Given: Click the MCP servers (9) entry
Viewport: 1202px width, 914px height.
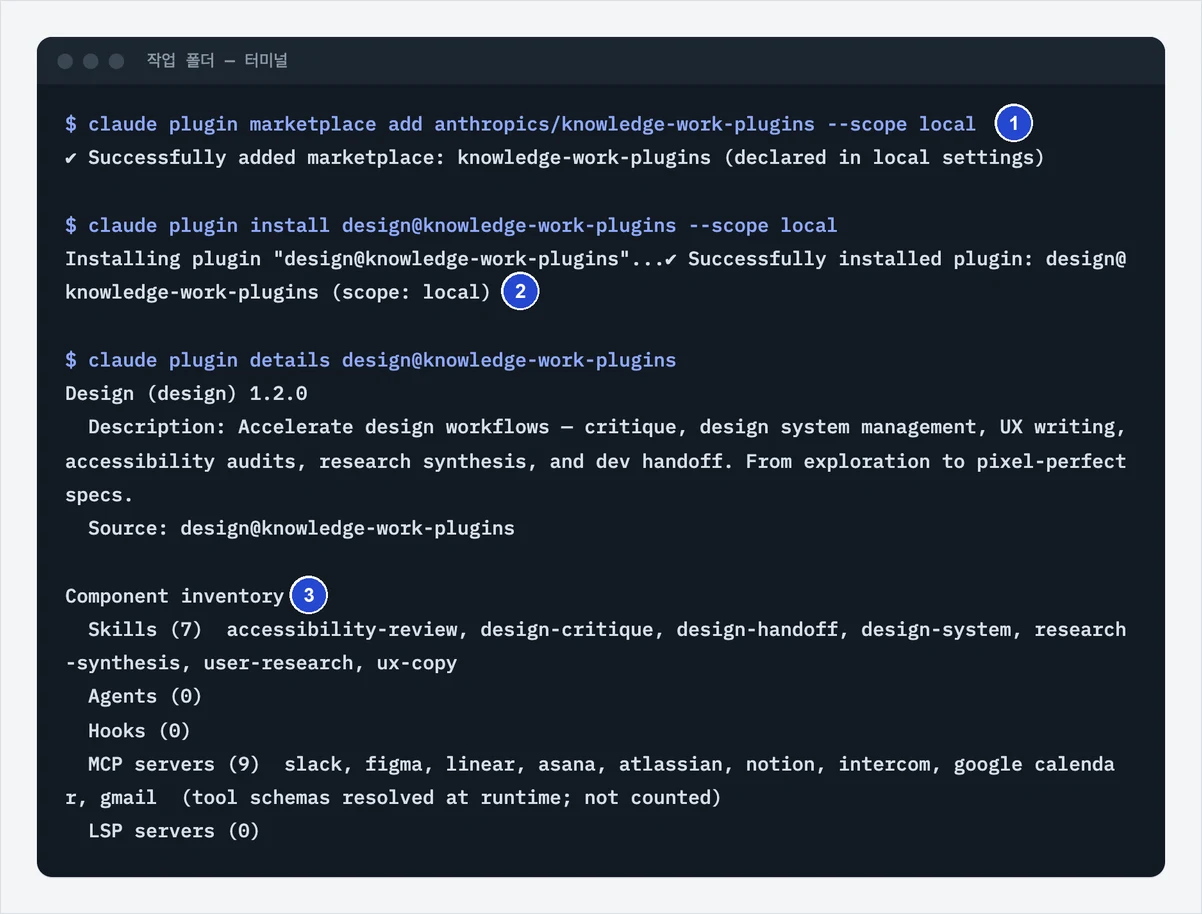Looking at the screenshot, I should (x=174, y=764).
